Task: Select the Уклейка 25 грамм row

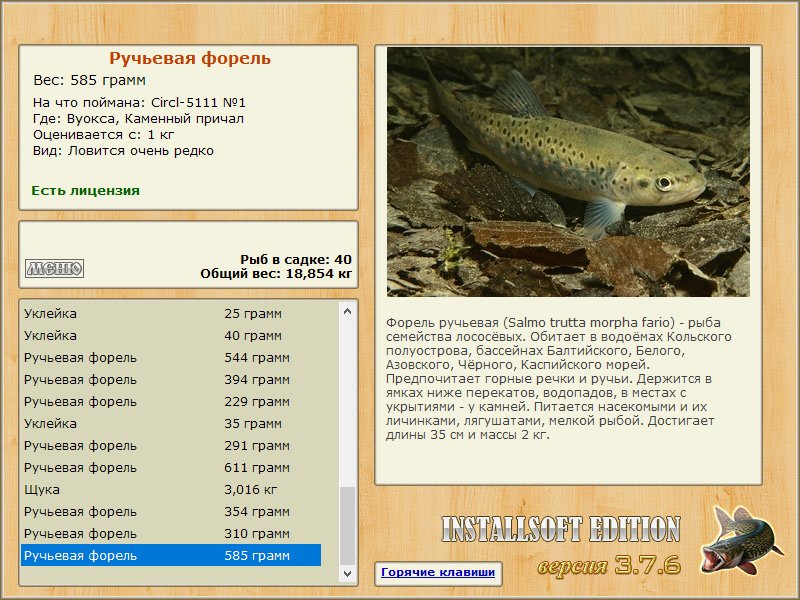Action: [171, 314]
